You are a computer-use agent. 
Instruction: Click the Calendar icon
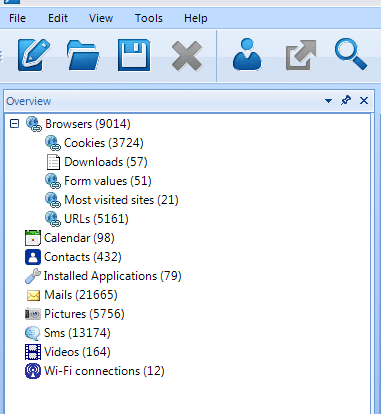pyautogui.click(x=33, y=238)
